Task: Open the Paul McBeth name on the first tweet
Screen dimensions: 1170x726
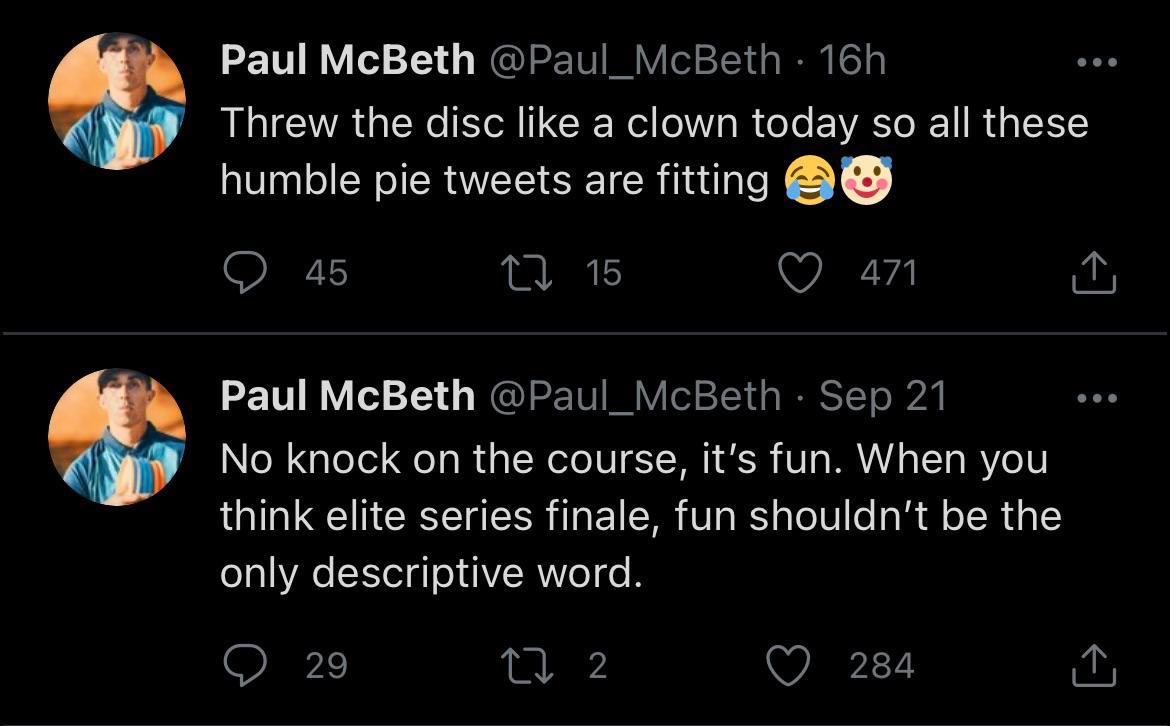Action: pos(347,60)
